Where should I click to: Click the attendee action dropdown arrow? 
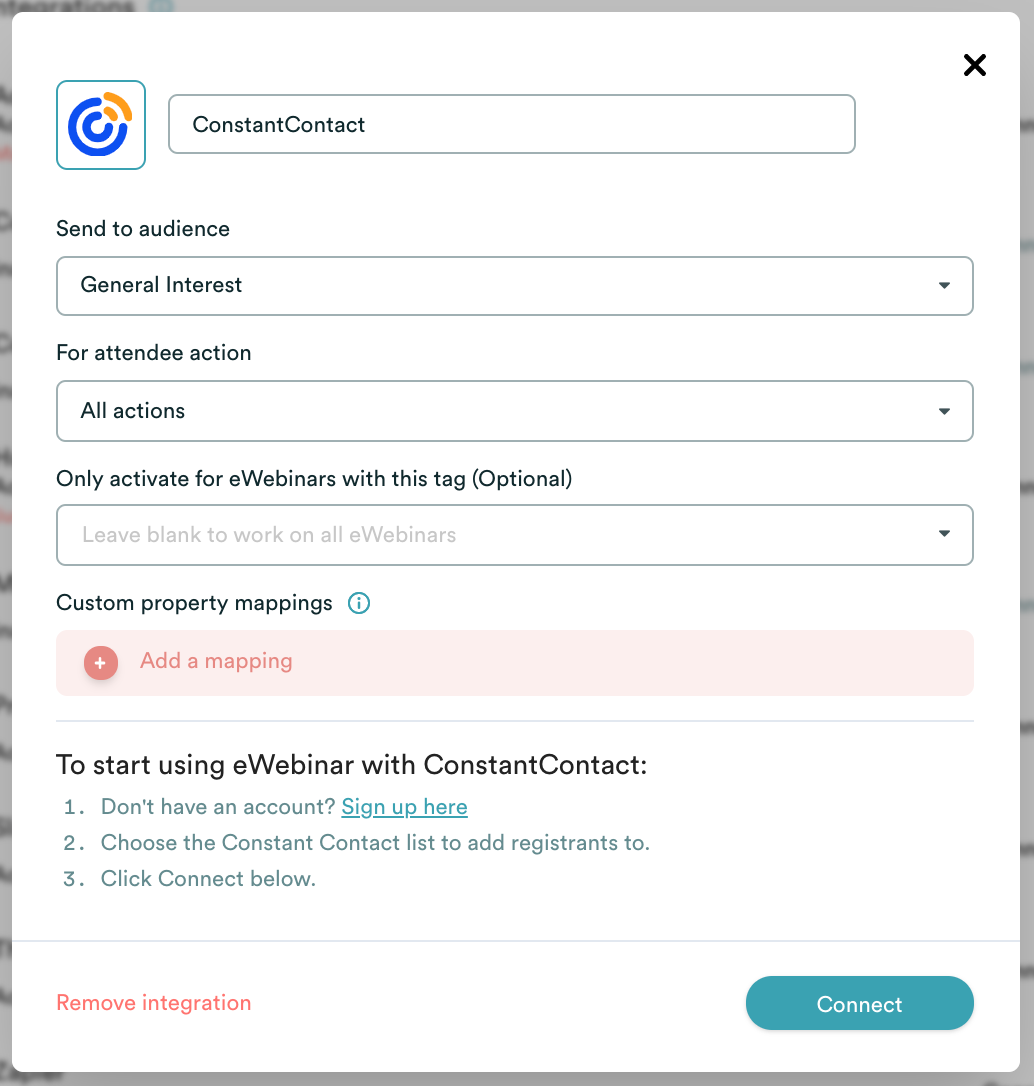pos(944,410)
